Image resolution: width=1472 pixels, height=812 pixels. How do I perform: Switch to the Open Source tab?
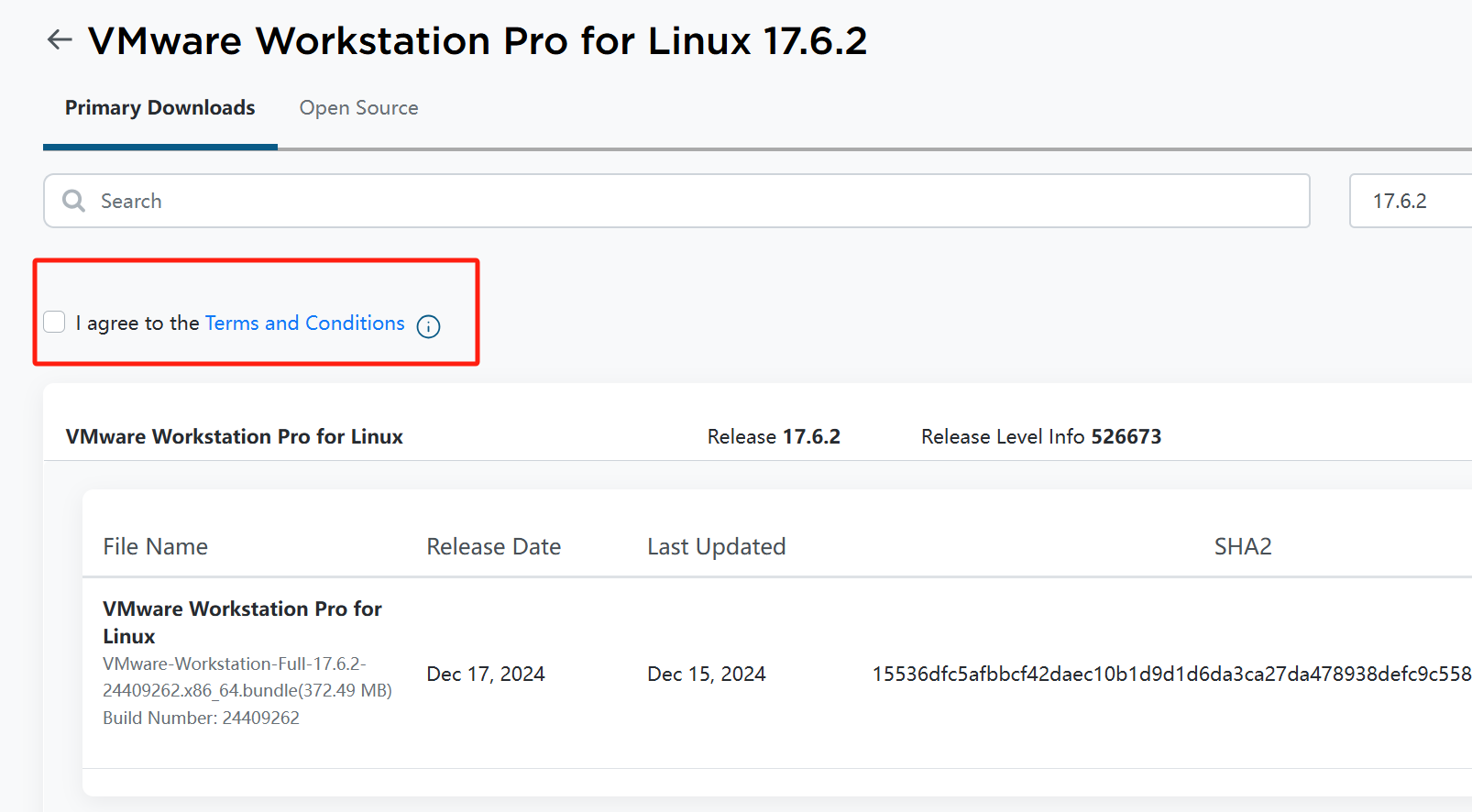pos(358,108)
